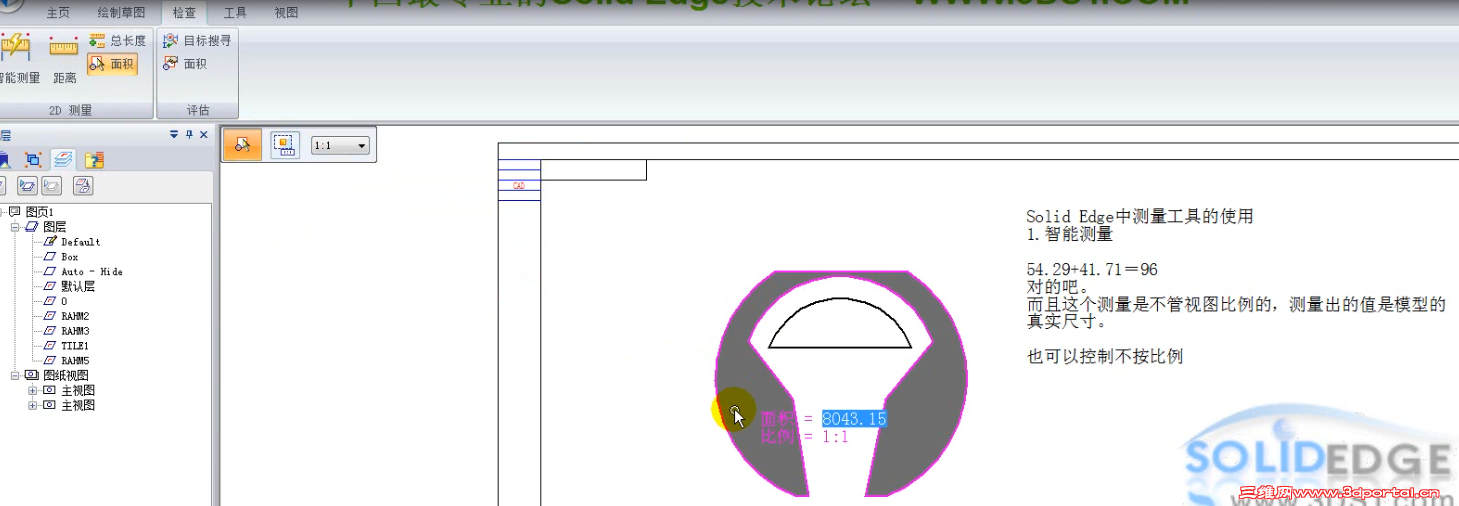1459x506 pixels.
Task: Select the layer named 0
Action: click(64, 301)
